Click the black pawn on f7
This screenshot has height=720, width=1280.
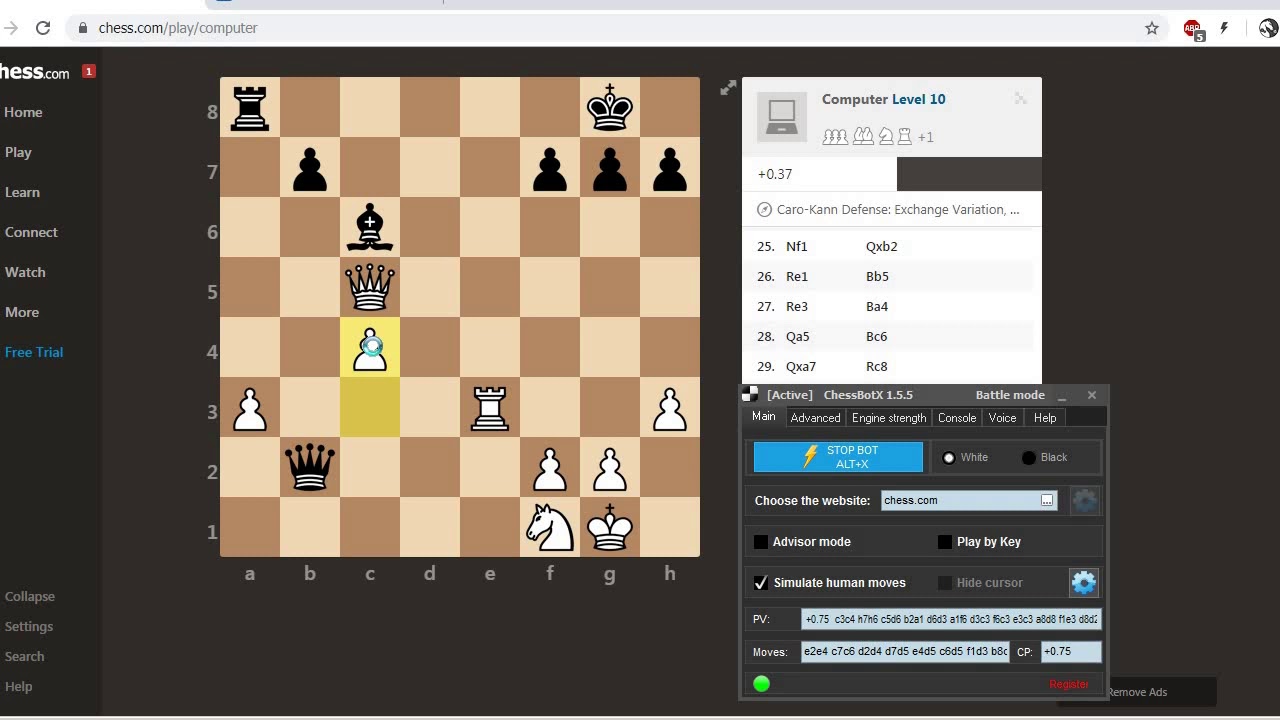point(550,169)
